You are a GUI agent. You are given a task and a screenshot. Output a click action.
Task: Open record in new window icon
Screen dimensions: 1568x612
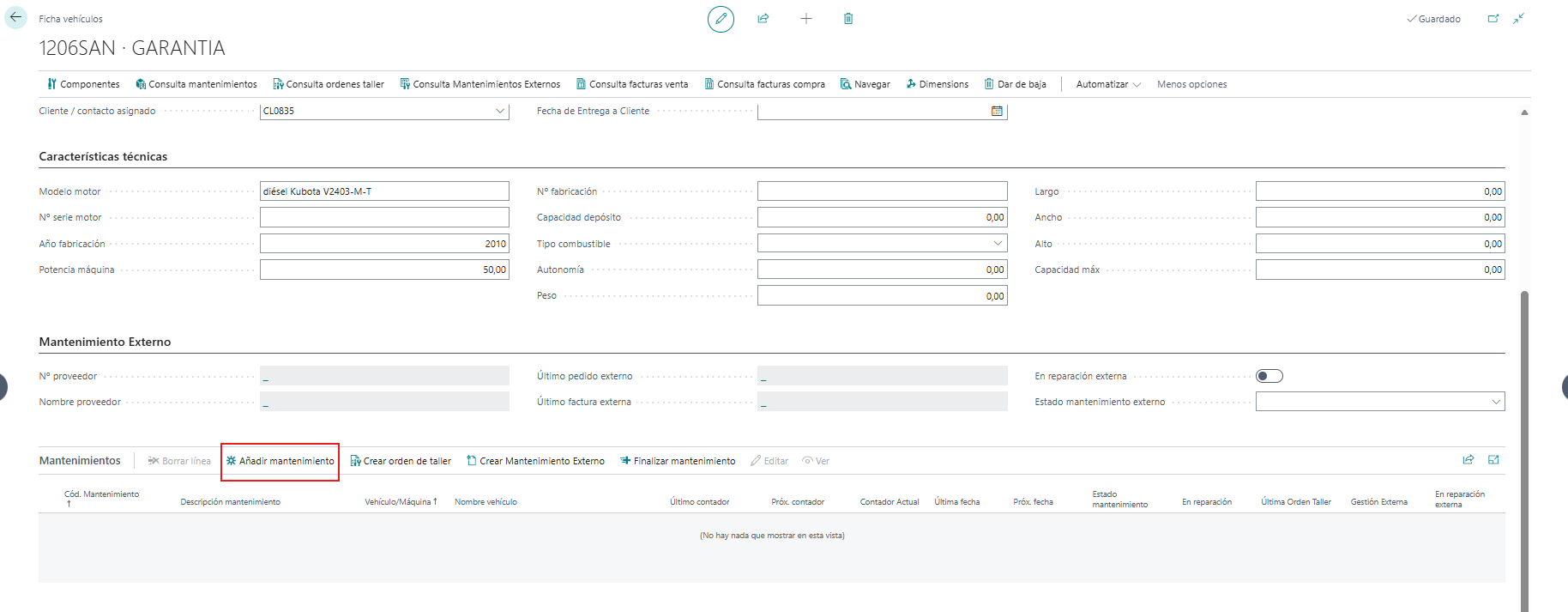click(x=1493, y=19)
